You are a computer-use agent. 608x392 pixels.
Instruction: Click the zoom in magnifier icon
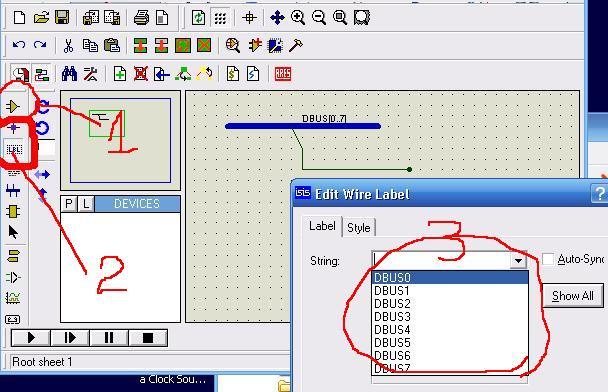pyautogui.click(x=297, y=17)
